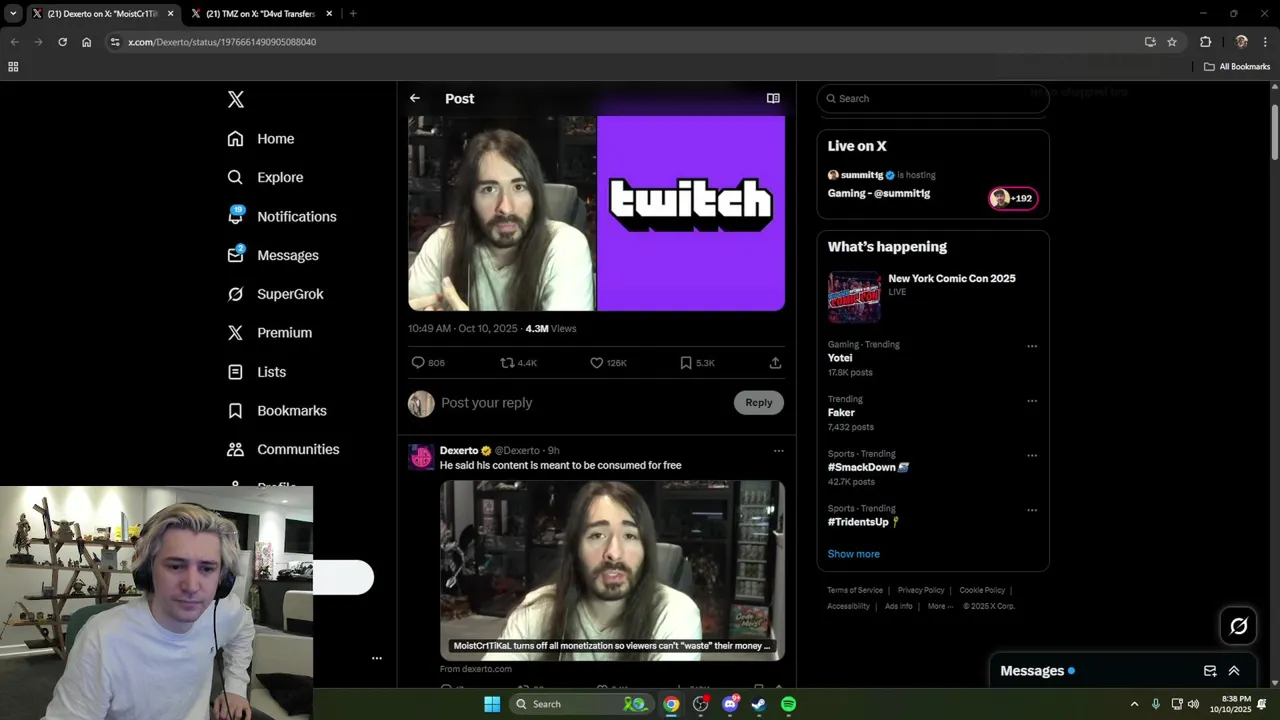Go to the X logo home icon
The image size is (1280, 720).
tap(235, 99)
